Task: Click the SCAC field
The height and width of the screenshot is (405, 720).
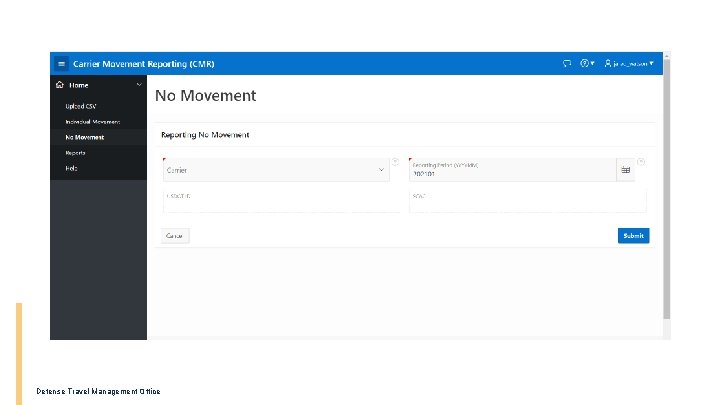Action: pos(528,201)
